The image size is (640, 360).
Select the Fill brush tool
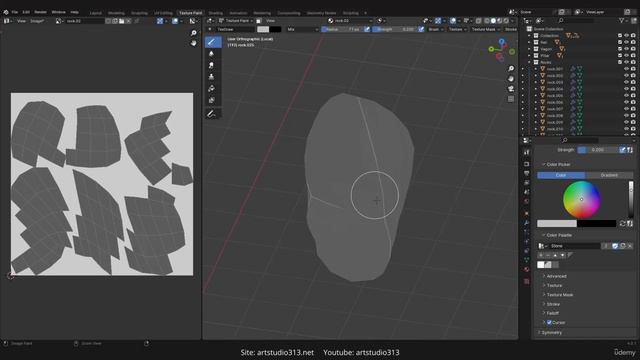tap(211, 89)
